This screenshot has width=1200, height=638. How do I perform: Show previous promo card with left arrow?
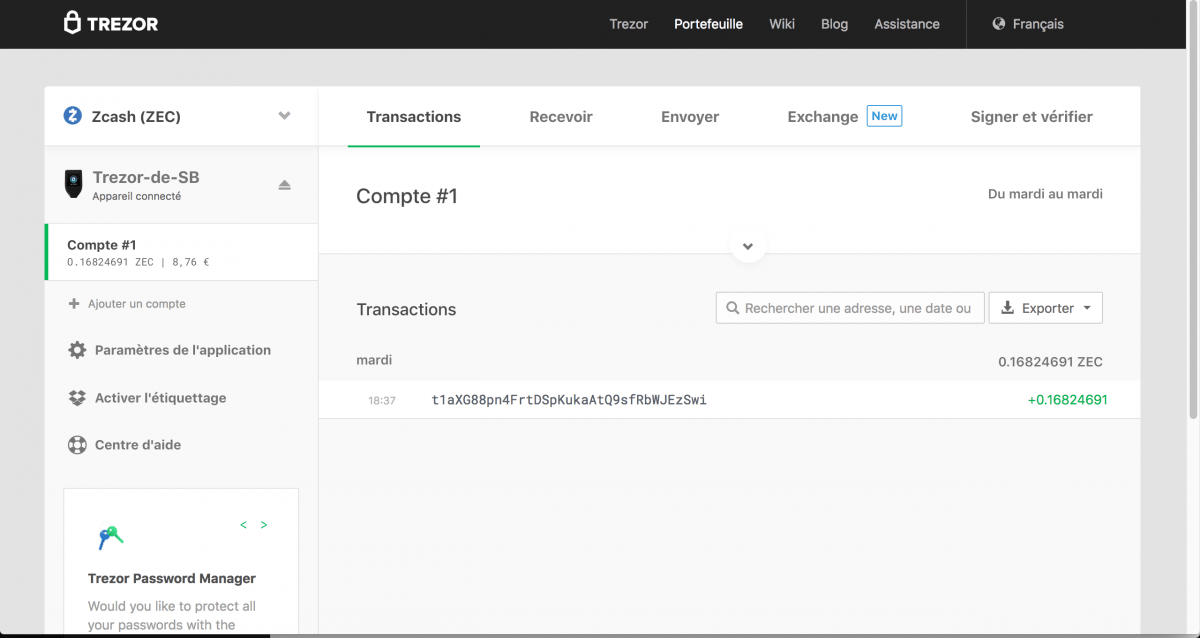click(x=243, y=525)
